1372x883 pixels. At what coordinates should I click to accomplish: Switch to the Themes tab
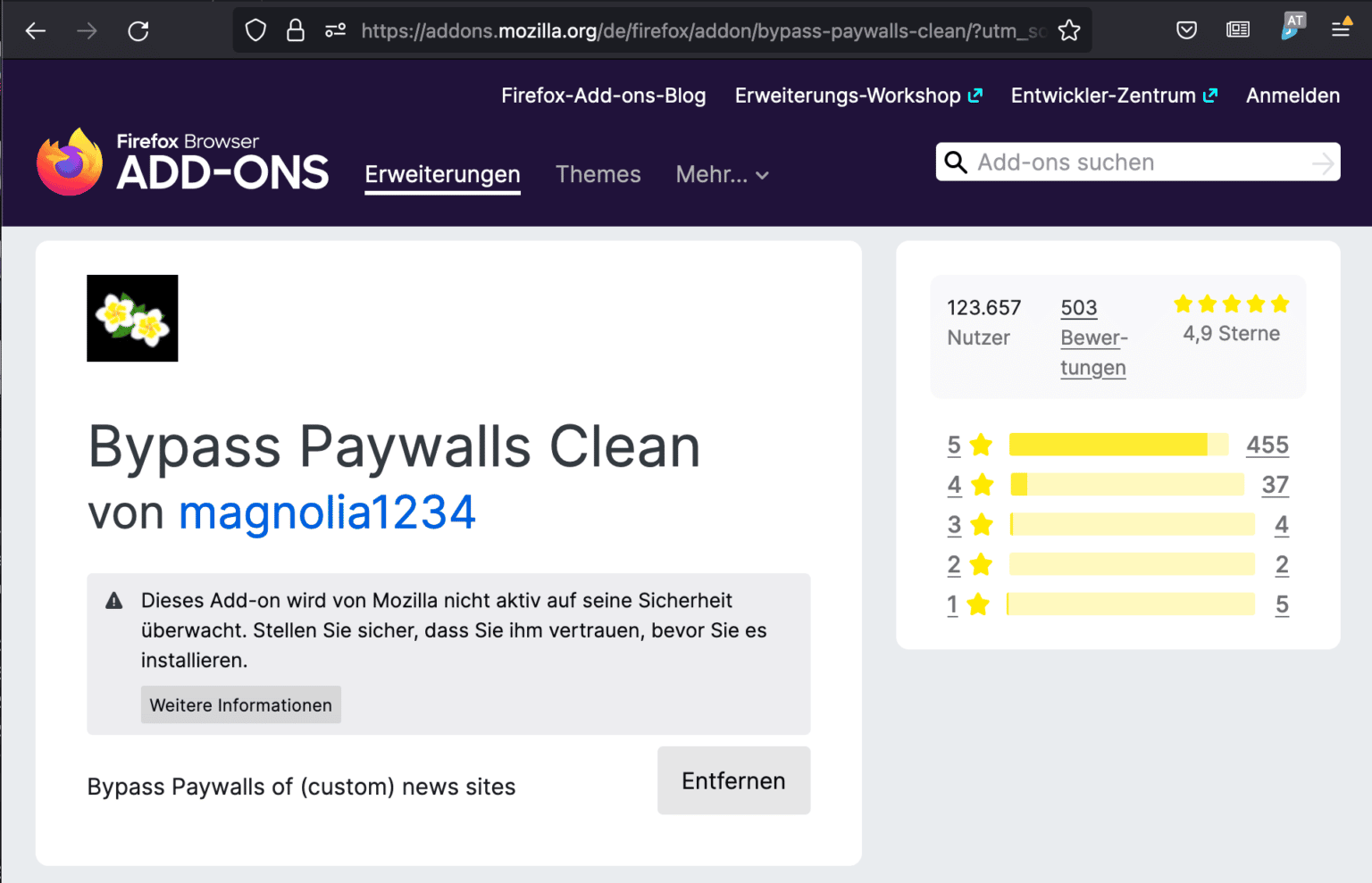coord(598,175)
